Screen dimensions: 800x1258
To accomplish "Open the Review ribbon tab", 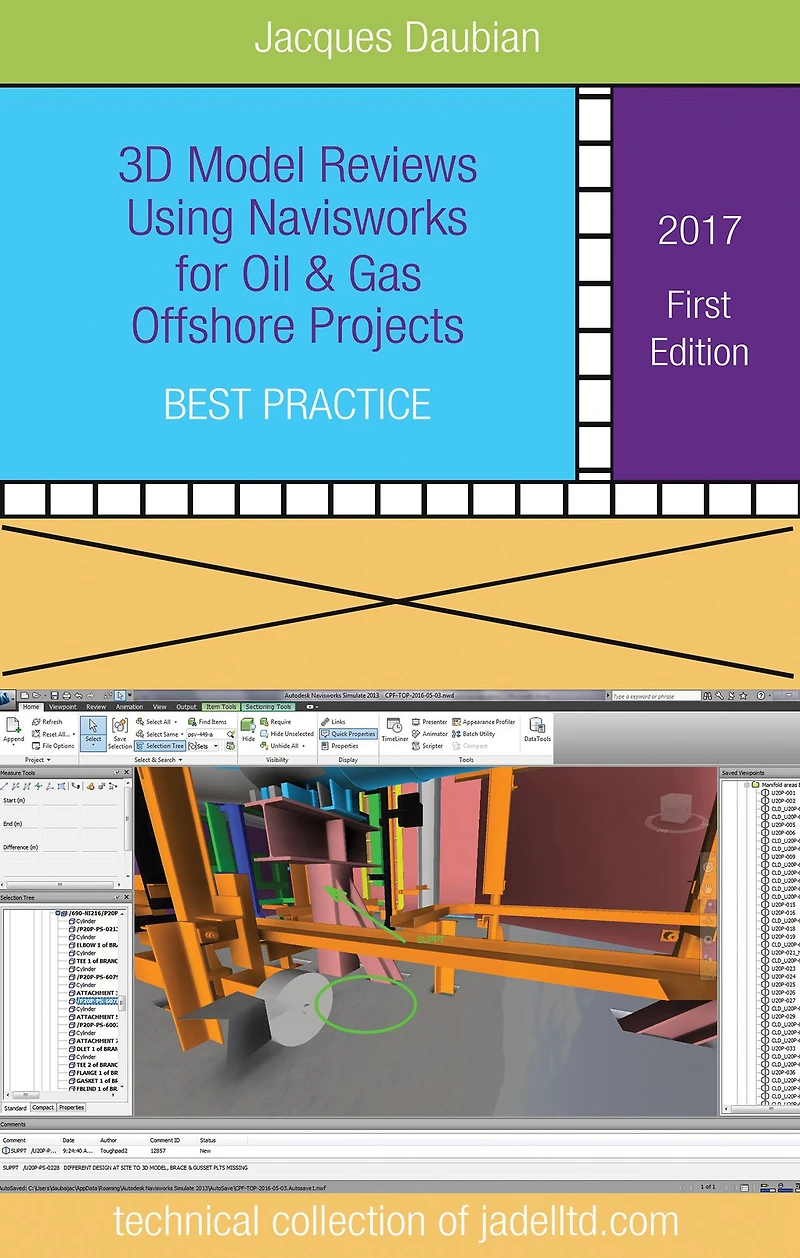I will tap(96, 706).
